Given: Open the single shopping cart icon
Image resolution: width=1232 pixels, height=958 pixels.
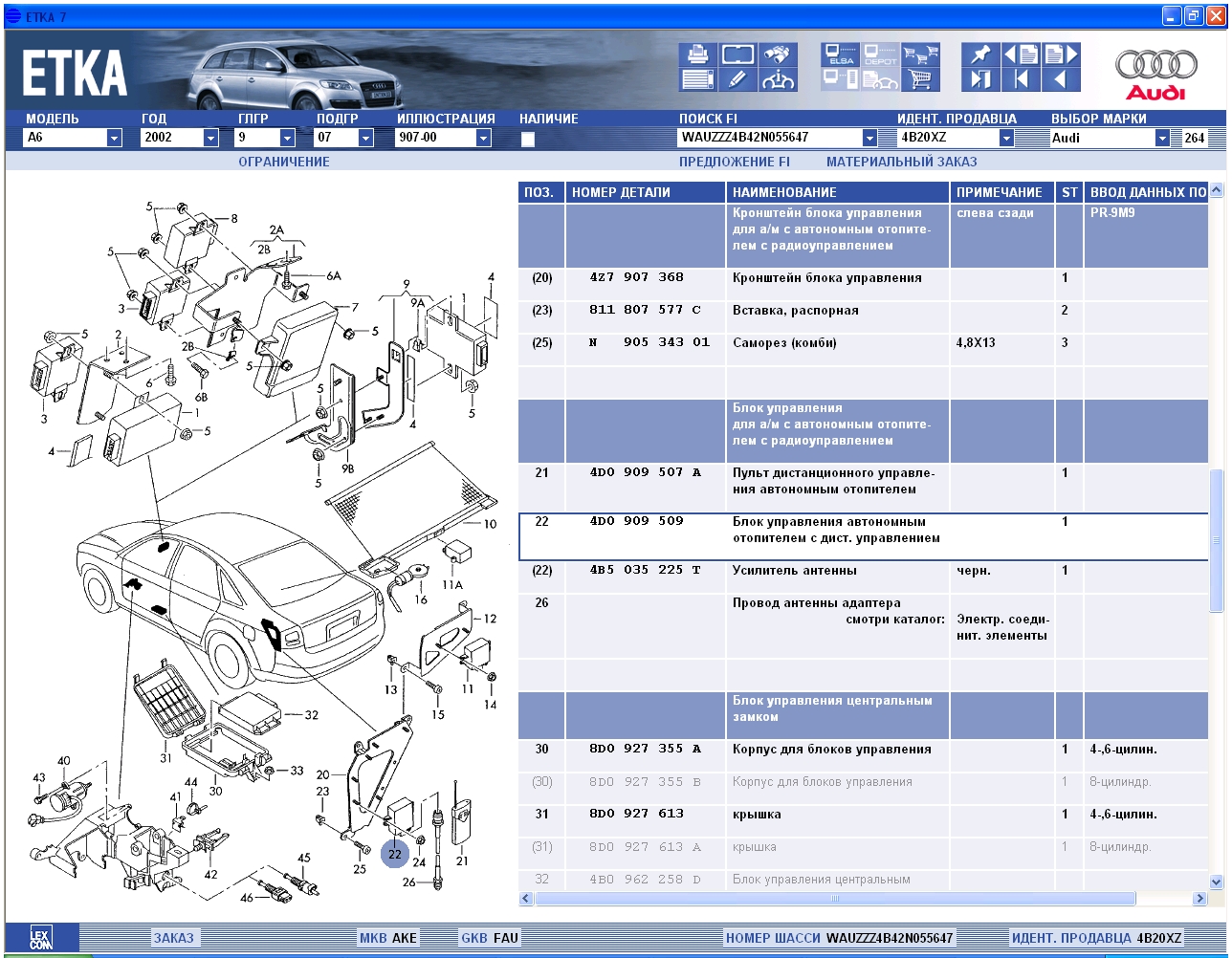Looking at the screenshot, I should [x=921, y=79].
